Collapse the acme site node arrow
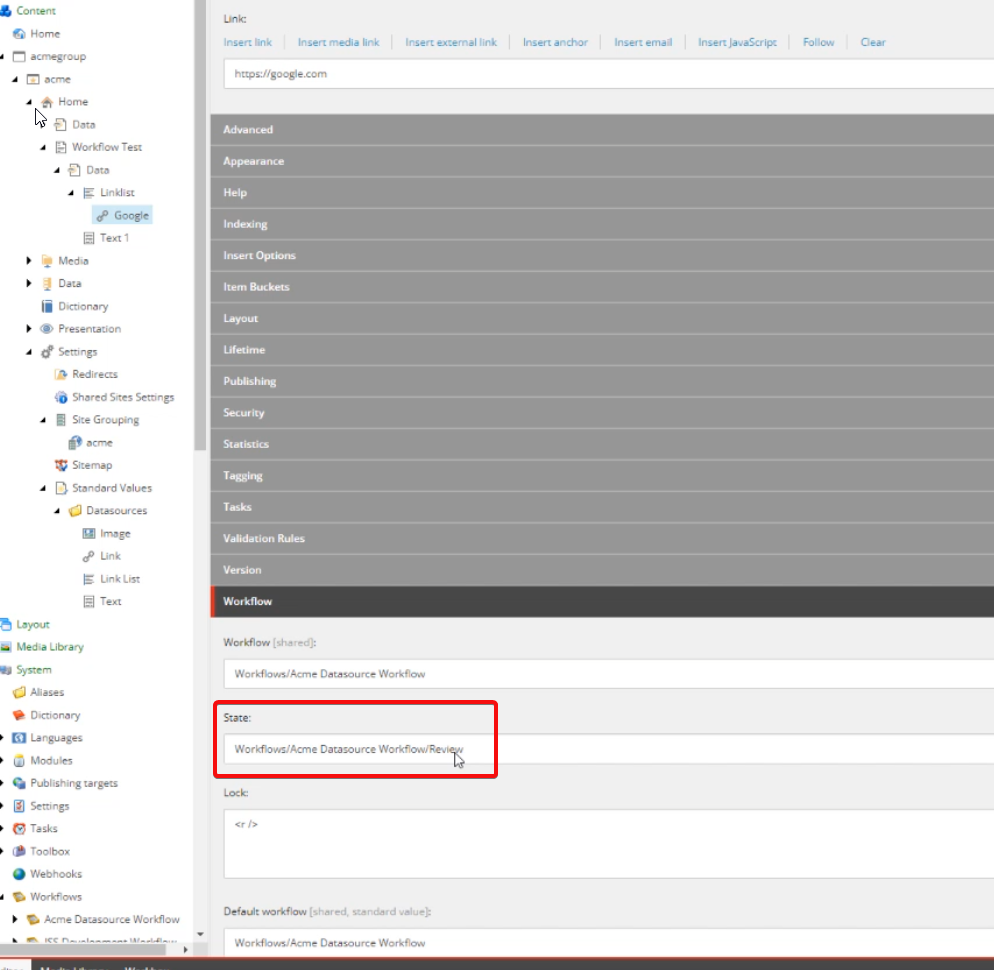The image size is (994, 970). [15, 79]
